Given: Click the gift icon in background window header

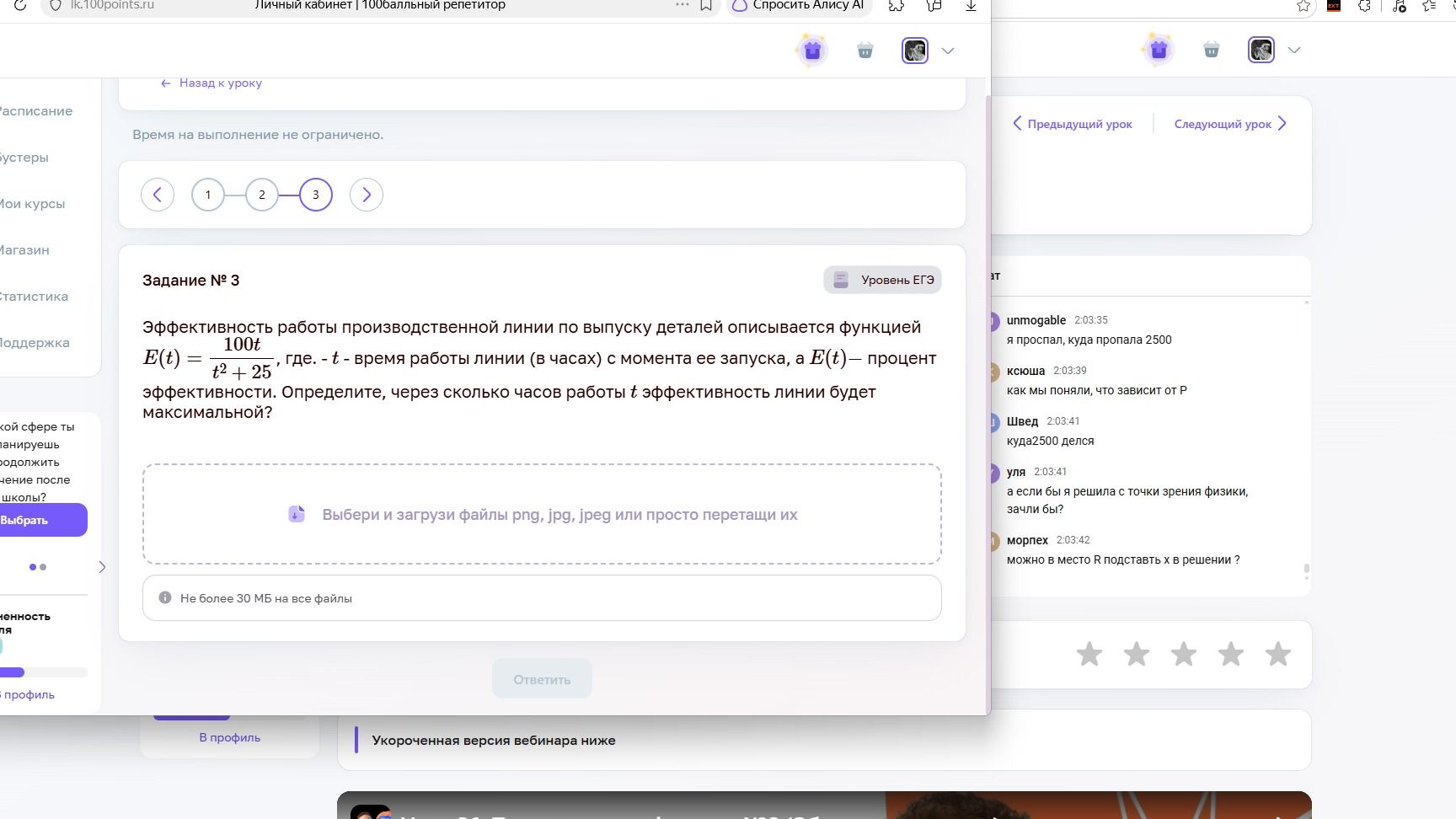Looking at the screenshot, I should [1159, 50].
